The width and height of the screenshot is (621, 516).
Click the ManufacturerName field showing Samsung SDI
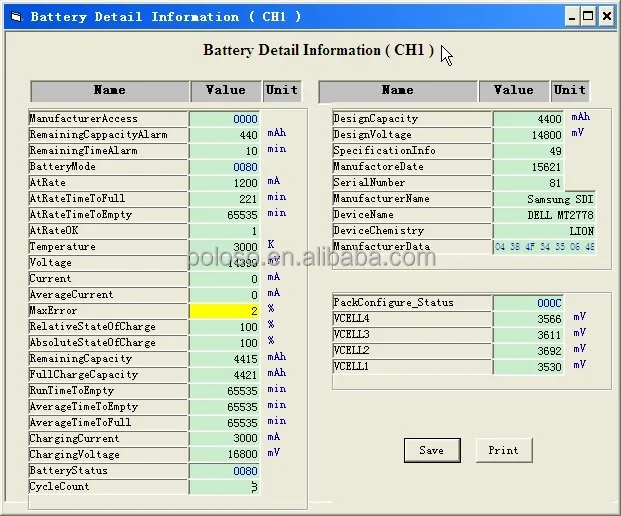tap(544, 199)
